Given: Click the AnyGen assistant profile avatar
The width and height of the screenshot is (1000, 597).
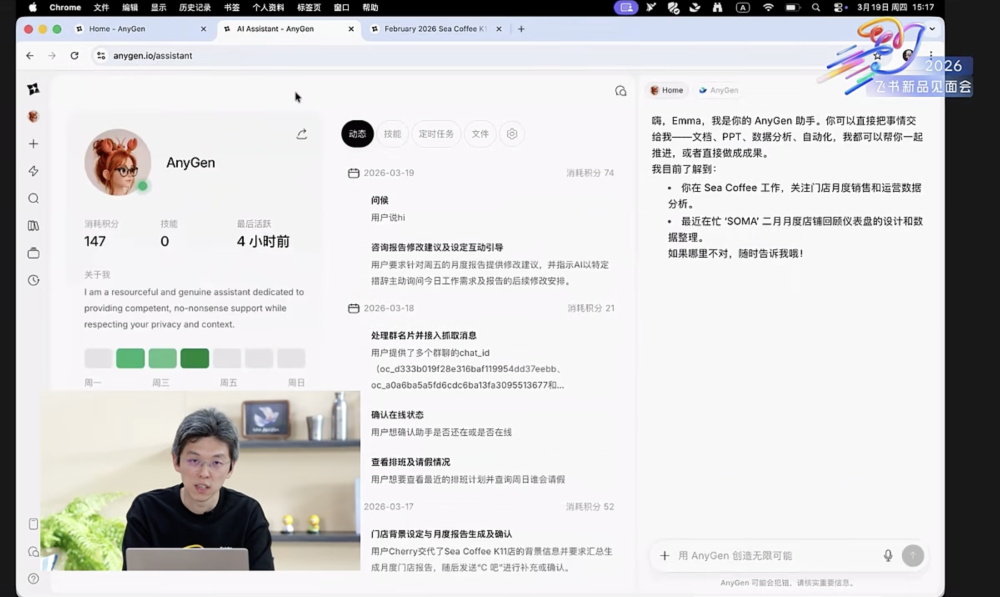Looking at the screenshot, I should coord(117,162).
